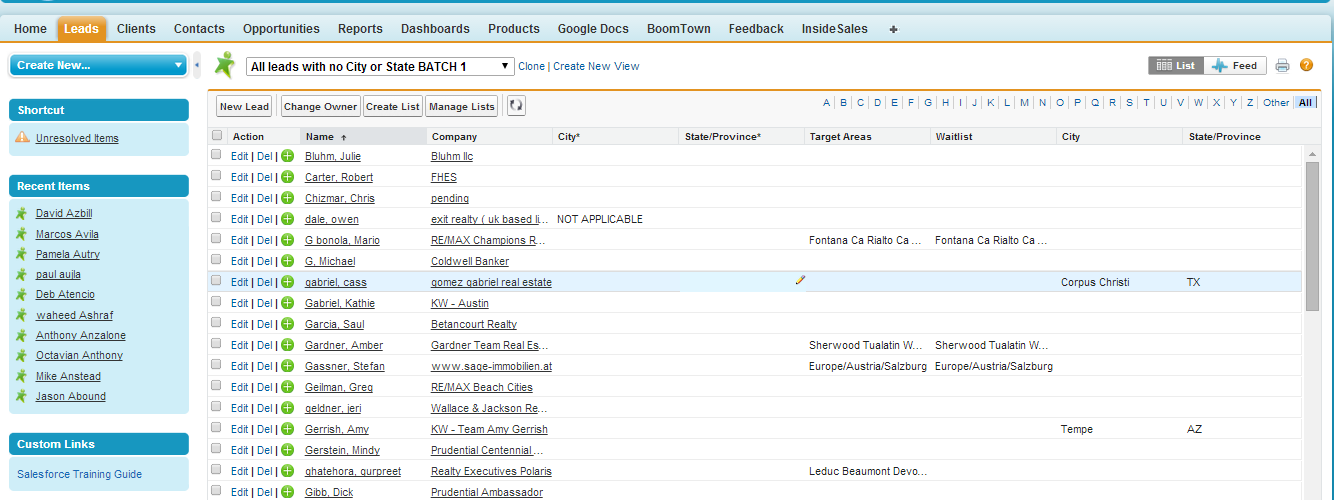The image size is (1334, 500).
Task: Click the Change Owner button
Action: (x=320, y=106)
